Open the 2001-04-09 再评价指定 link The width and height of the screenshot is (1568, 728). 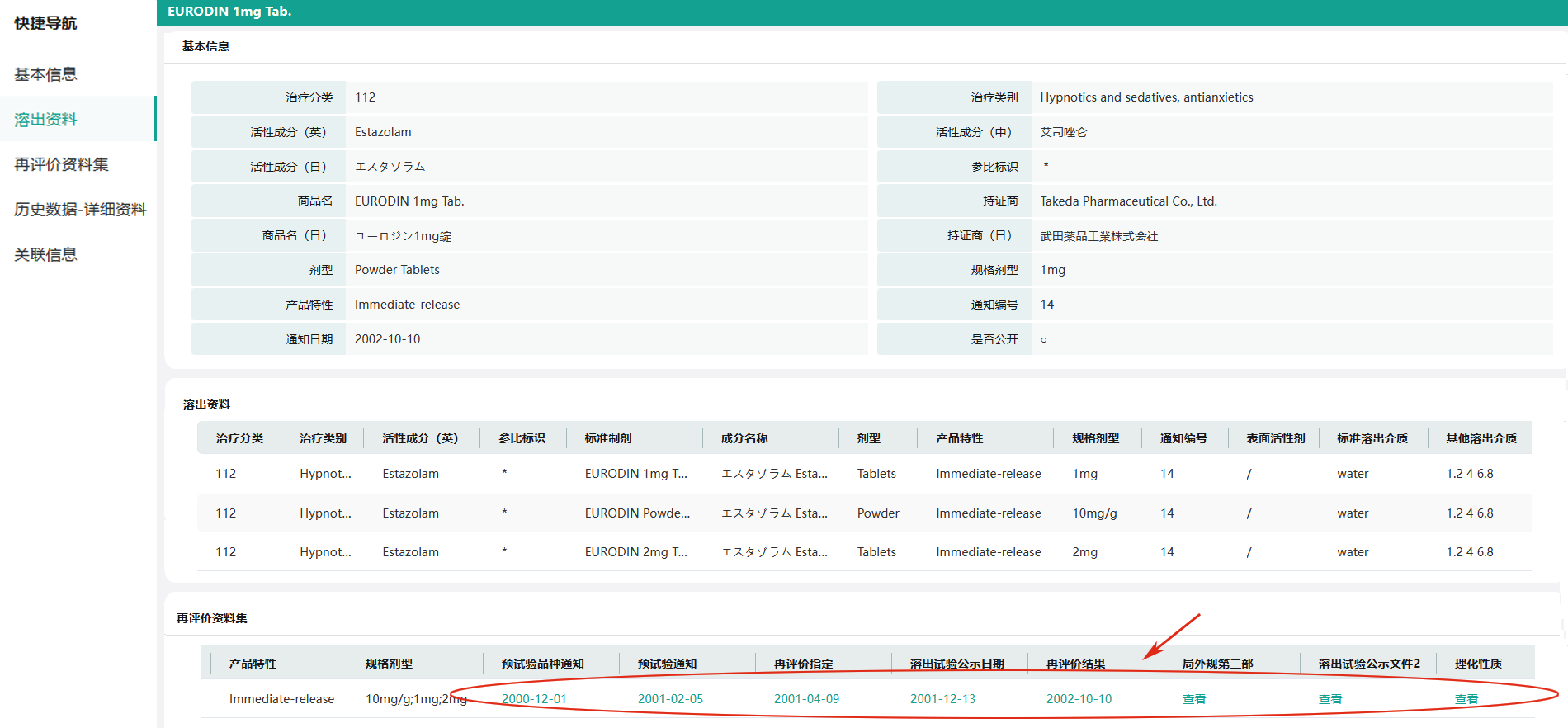[x=806, y=699]
